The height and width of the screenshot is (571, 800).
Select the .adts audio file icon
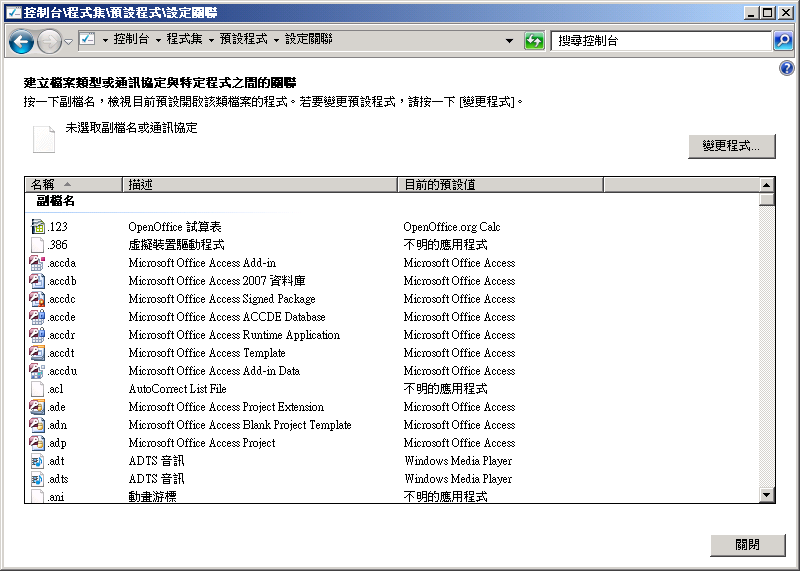37,479
